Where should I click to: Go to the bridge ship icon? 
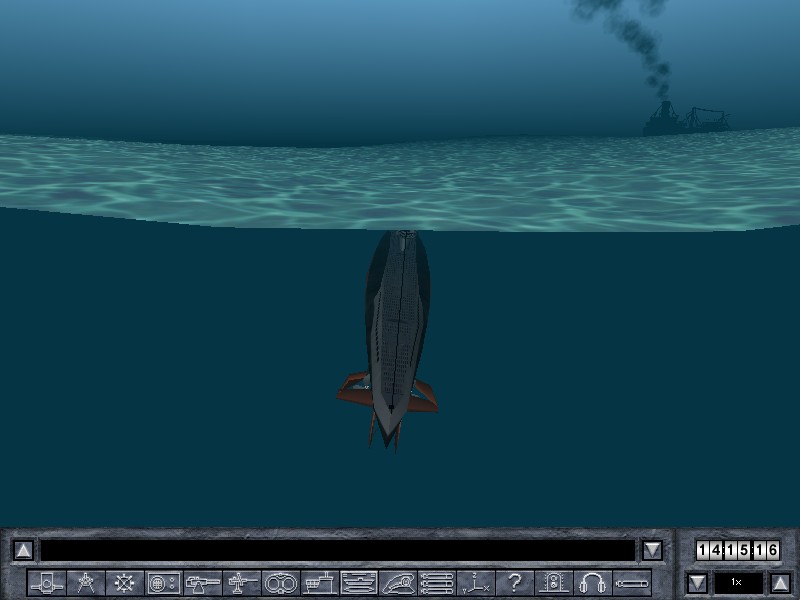320,583
